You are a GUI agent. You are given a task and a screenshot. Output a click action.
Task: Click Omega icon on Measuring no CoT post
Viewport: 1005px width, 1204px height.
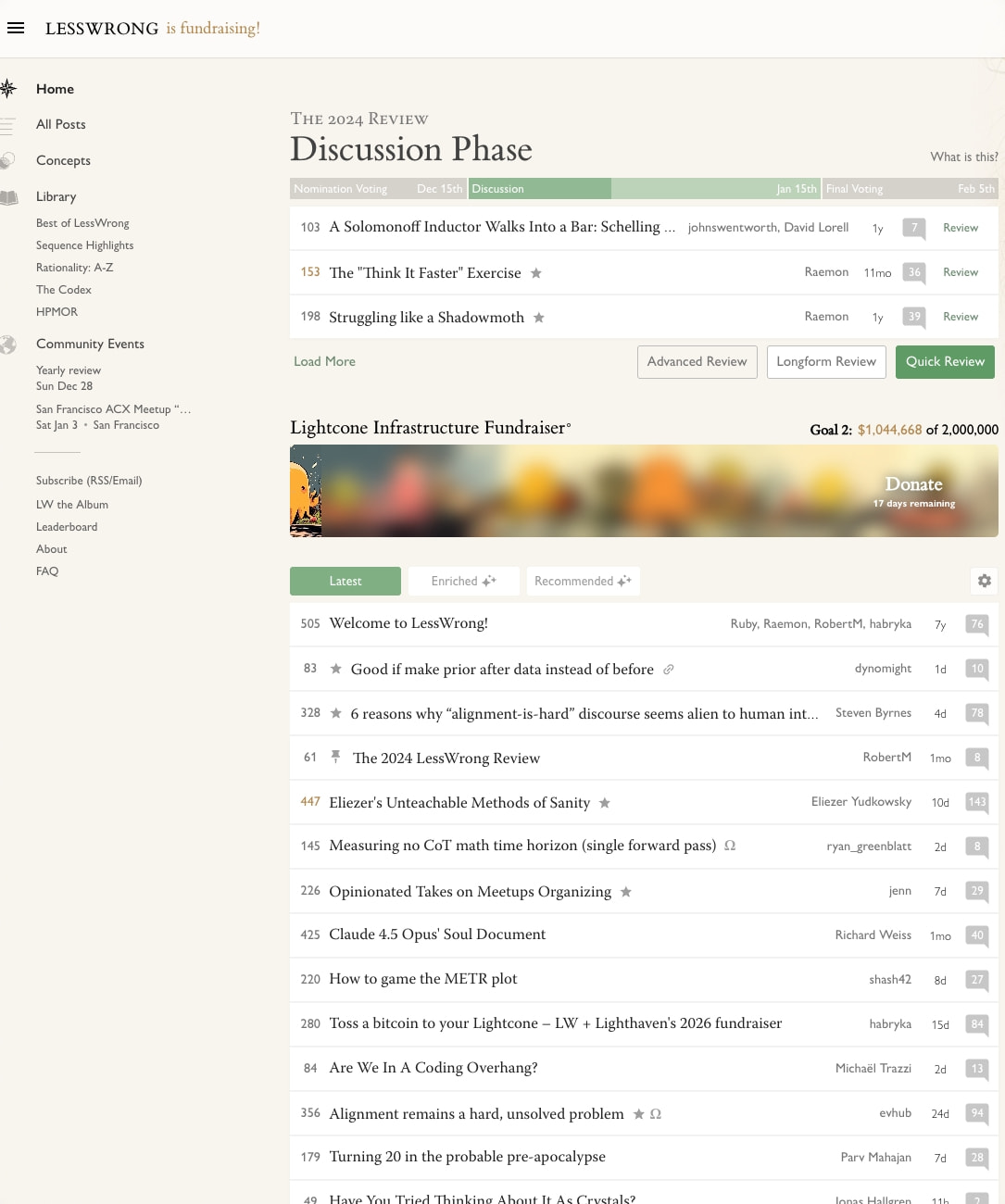pos(730,846)
